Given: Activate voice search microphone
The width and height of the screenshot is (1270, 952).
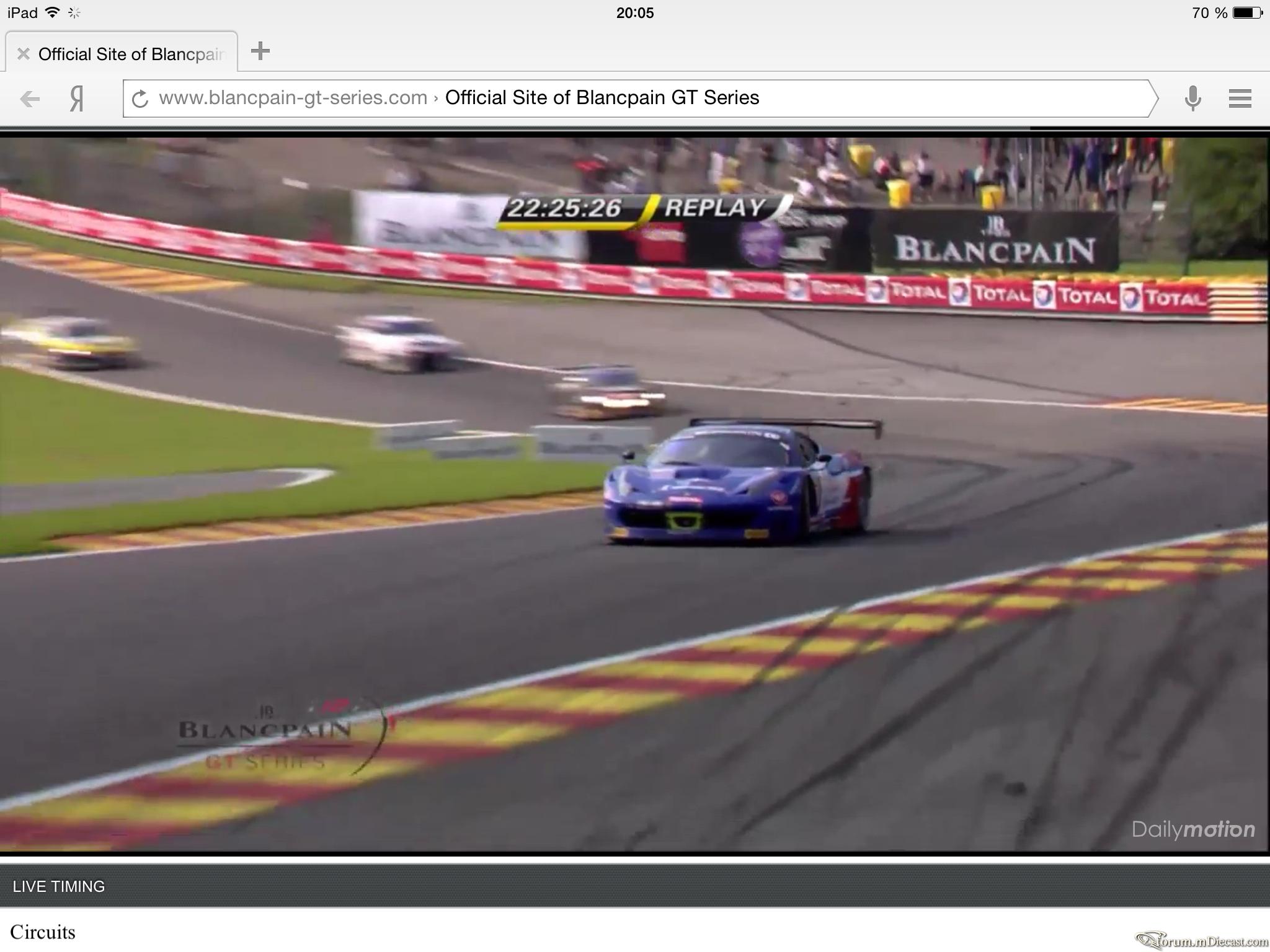Looking at the screenshot, I should tap(1192, 99).
